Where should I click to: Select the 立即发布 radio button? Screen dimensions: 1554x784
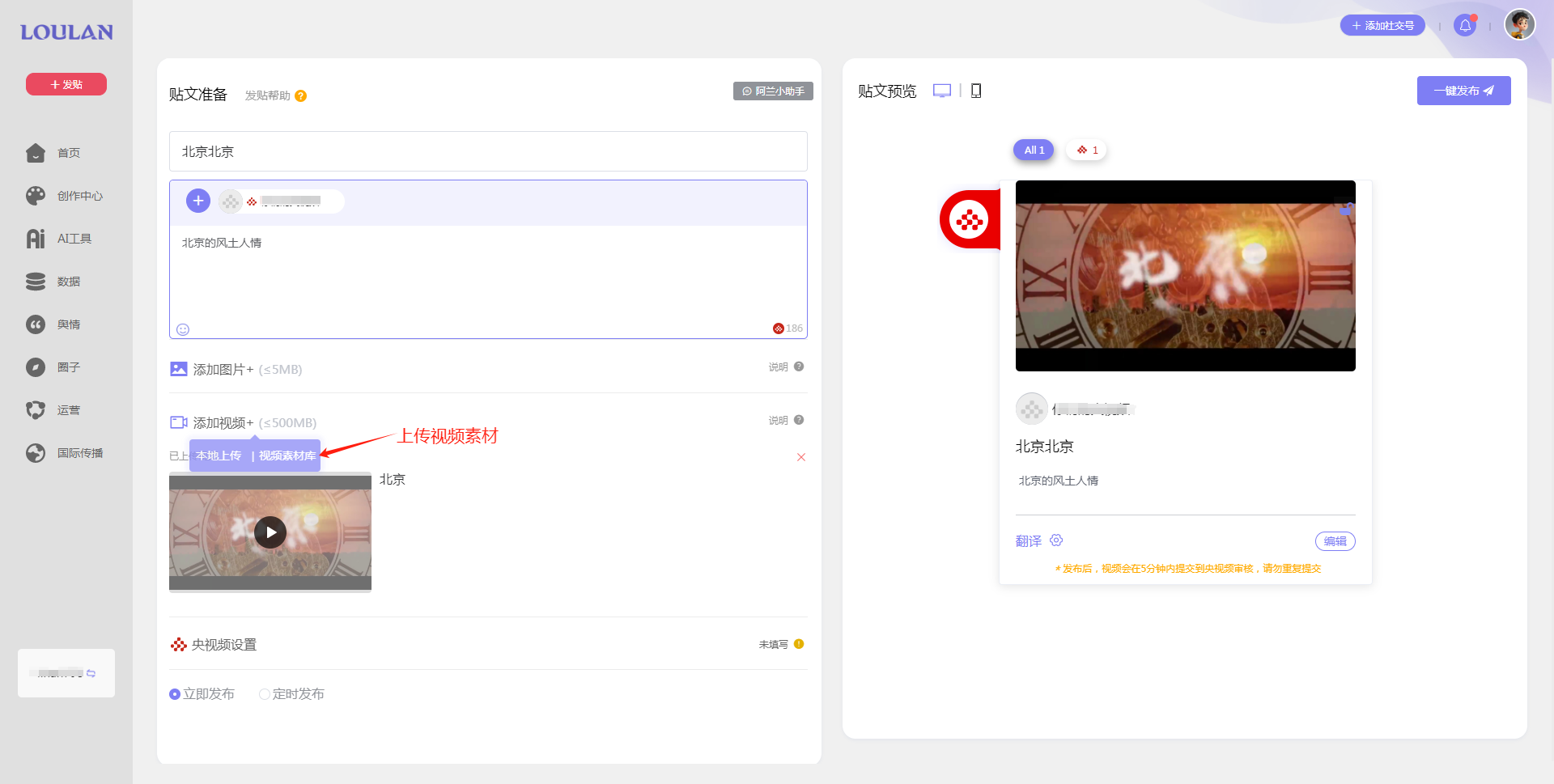click(175, 694)
